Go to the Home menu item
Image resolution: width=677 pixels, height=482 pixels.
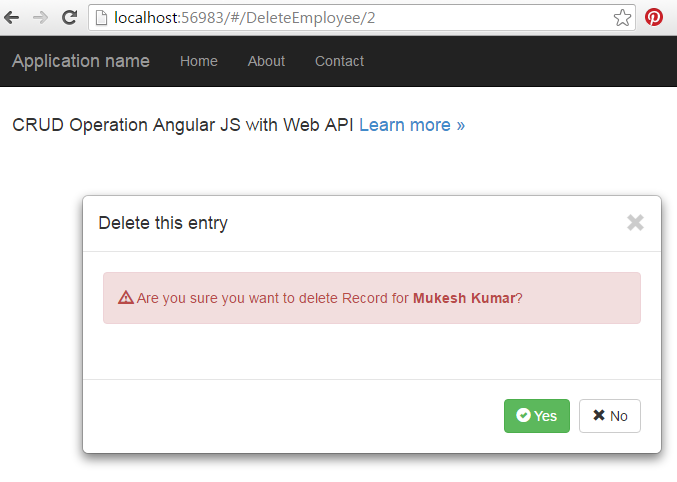199,61
